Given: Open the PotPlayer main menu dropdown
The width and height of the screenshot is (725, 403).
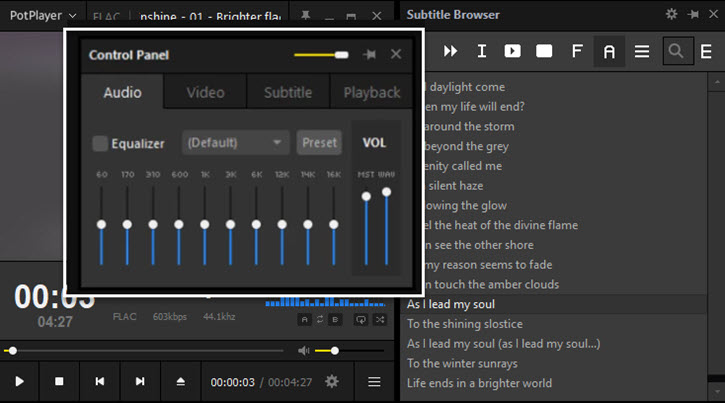Looking at the screenshot, I should (x=44, y=15).
